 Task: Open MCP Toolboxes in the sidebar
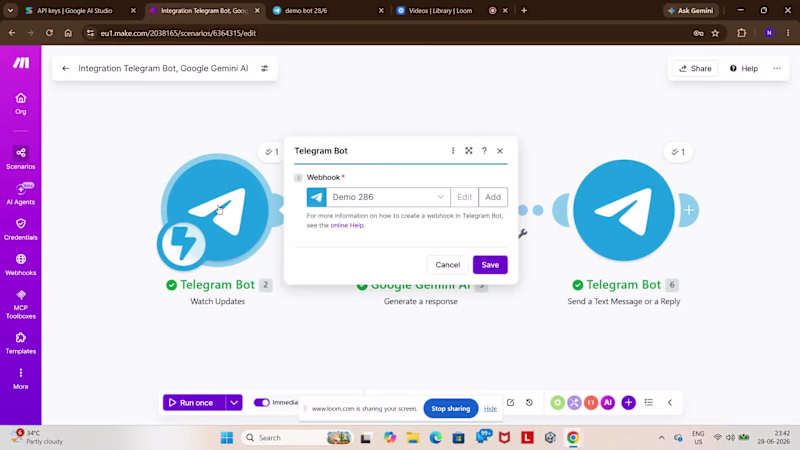coord(20,304)
